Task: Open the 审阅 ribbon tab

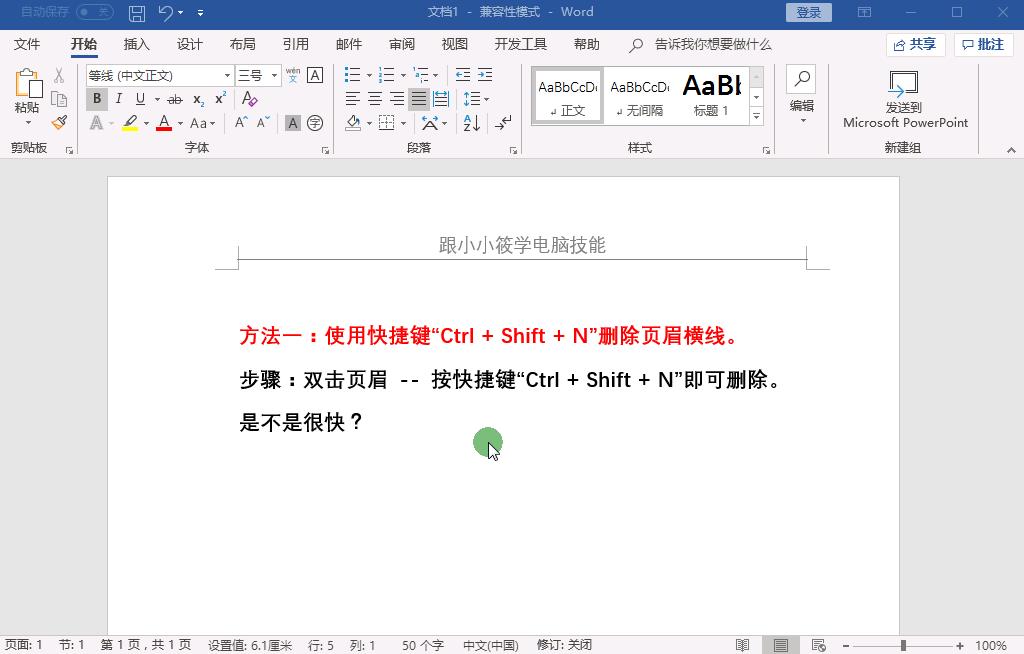Action: click(x=401, y=44)
